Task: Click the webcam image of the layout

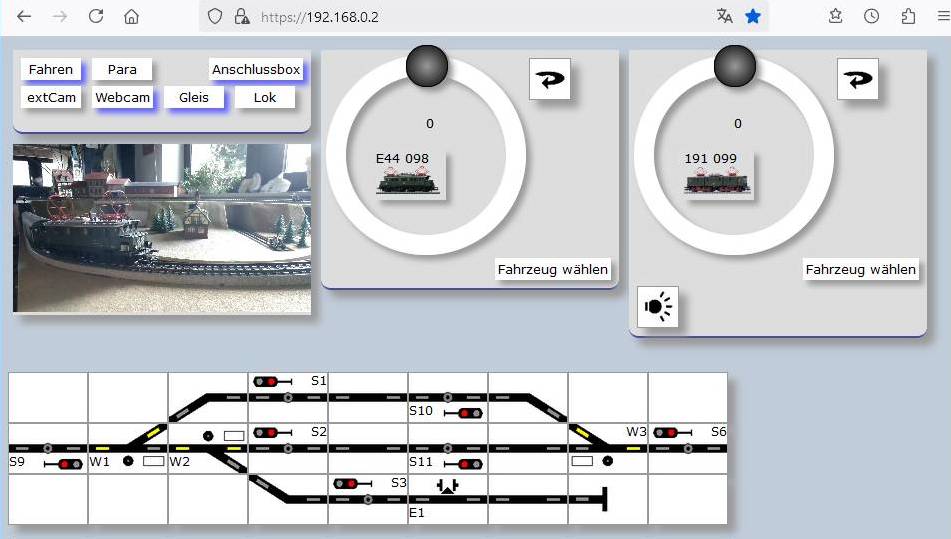Action: (162, 228)
